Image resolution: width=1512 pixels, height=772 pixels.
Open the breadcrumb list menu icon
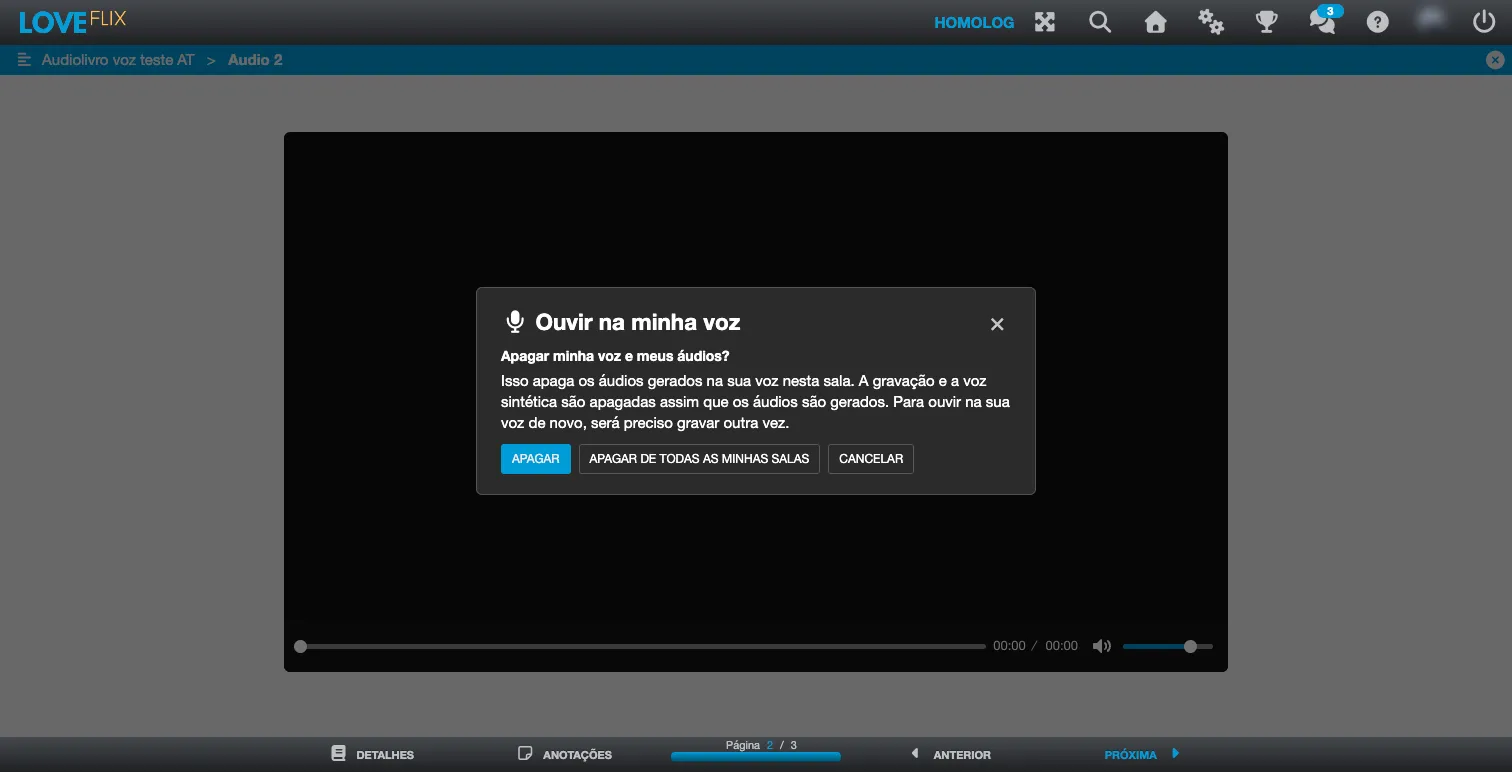(x=25, y=60)
